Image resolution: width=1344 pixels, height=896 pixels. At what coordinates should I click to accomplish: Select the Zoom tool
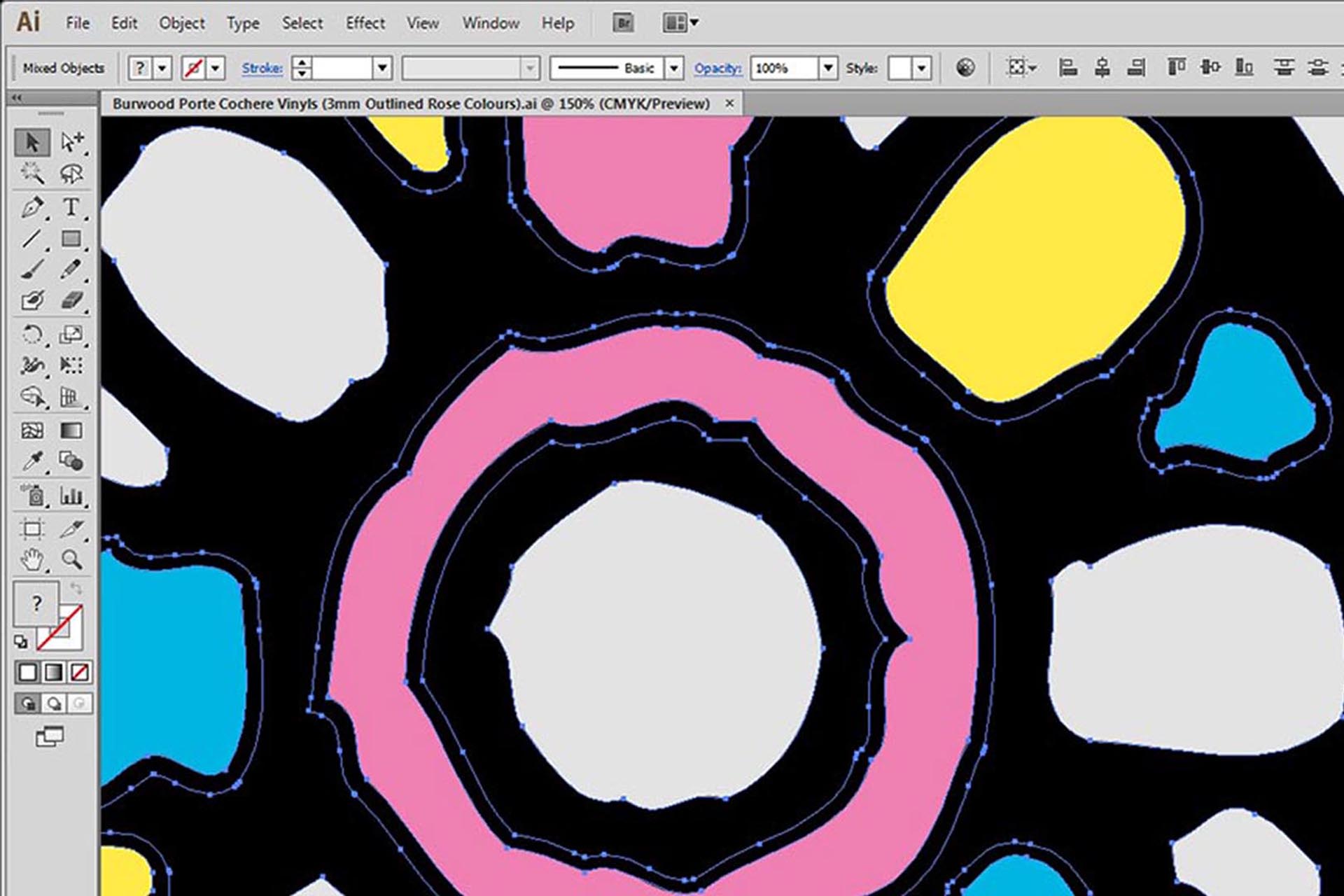coord(71,559)
